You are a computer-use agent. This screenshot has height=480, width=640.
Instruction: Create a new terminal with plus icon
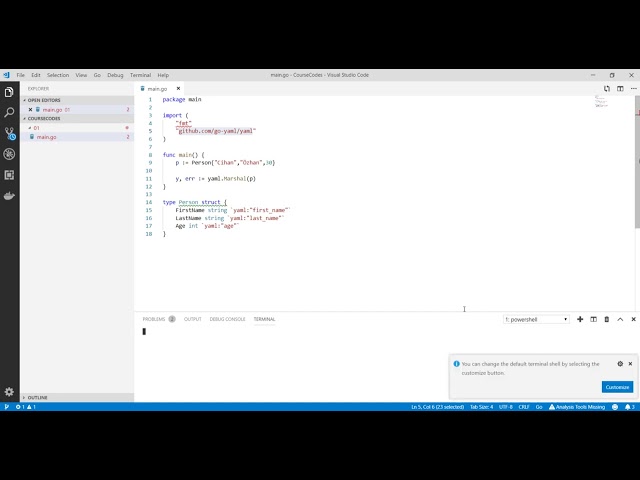580,319
